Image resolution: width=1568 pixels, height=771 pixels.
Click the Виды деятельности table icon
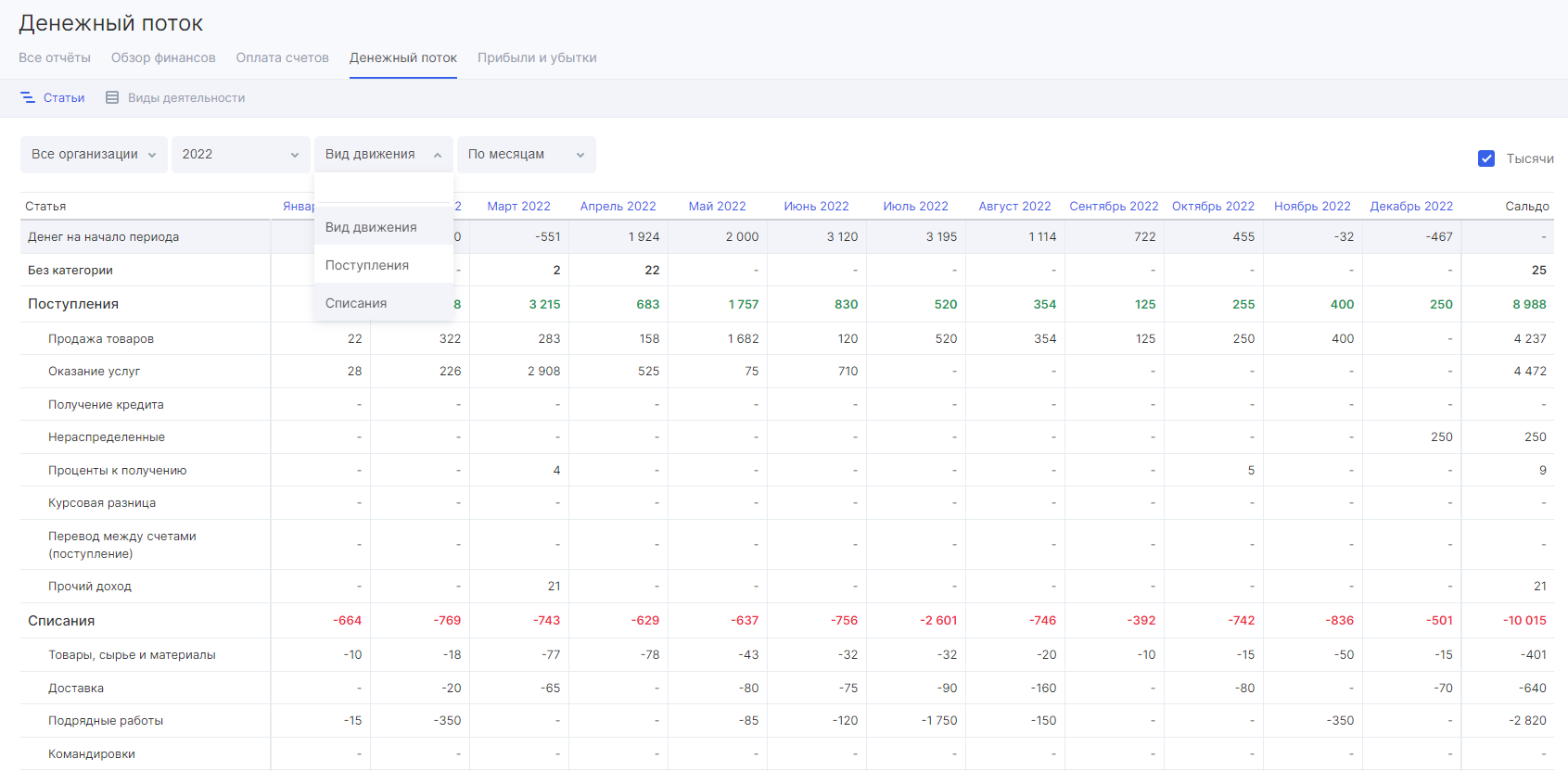[x=112, y=97]
